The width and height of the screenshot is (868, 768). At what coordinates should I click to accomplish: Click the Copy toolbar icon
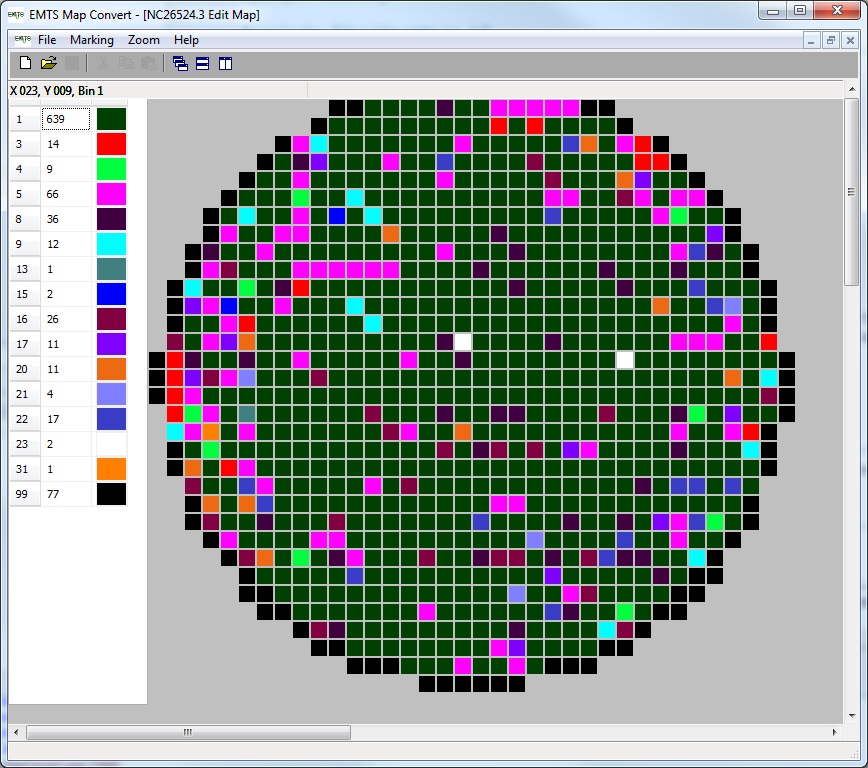126,63
